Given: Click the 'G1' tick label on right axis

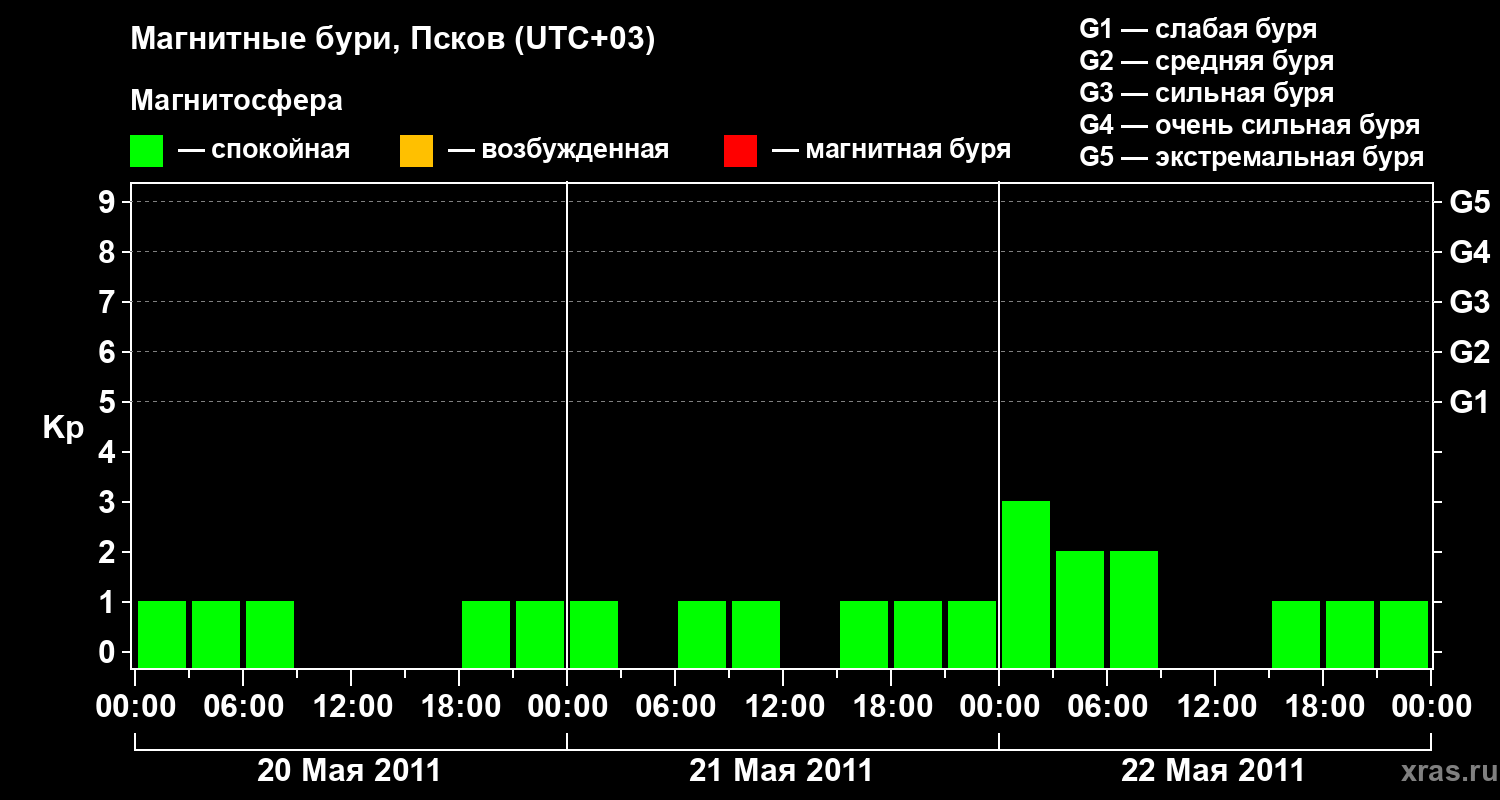Looking at the screenshot, I should (1469, 402).
